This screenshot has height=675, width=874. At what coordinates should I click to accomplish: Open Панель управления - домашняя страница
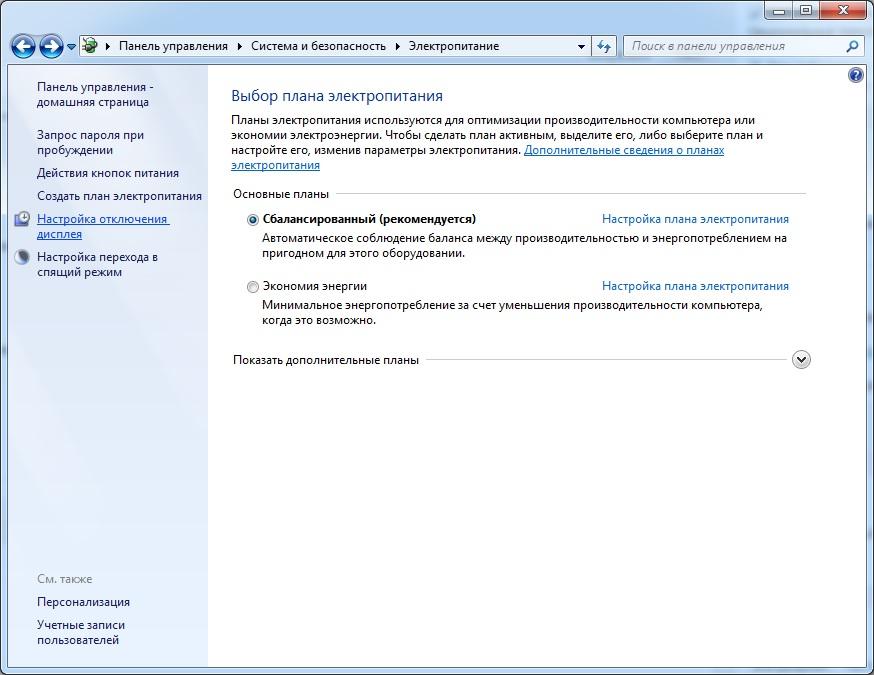(95, 94)
